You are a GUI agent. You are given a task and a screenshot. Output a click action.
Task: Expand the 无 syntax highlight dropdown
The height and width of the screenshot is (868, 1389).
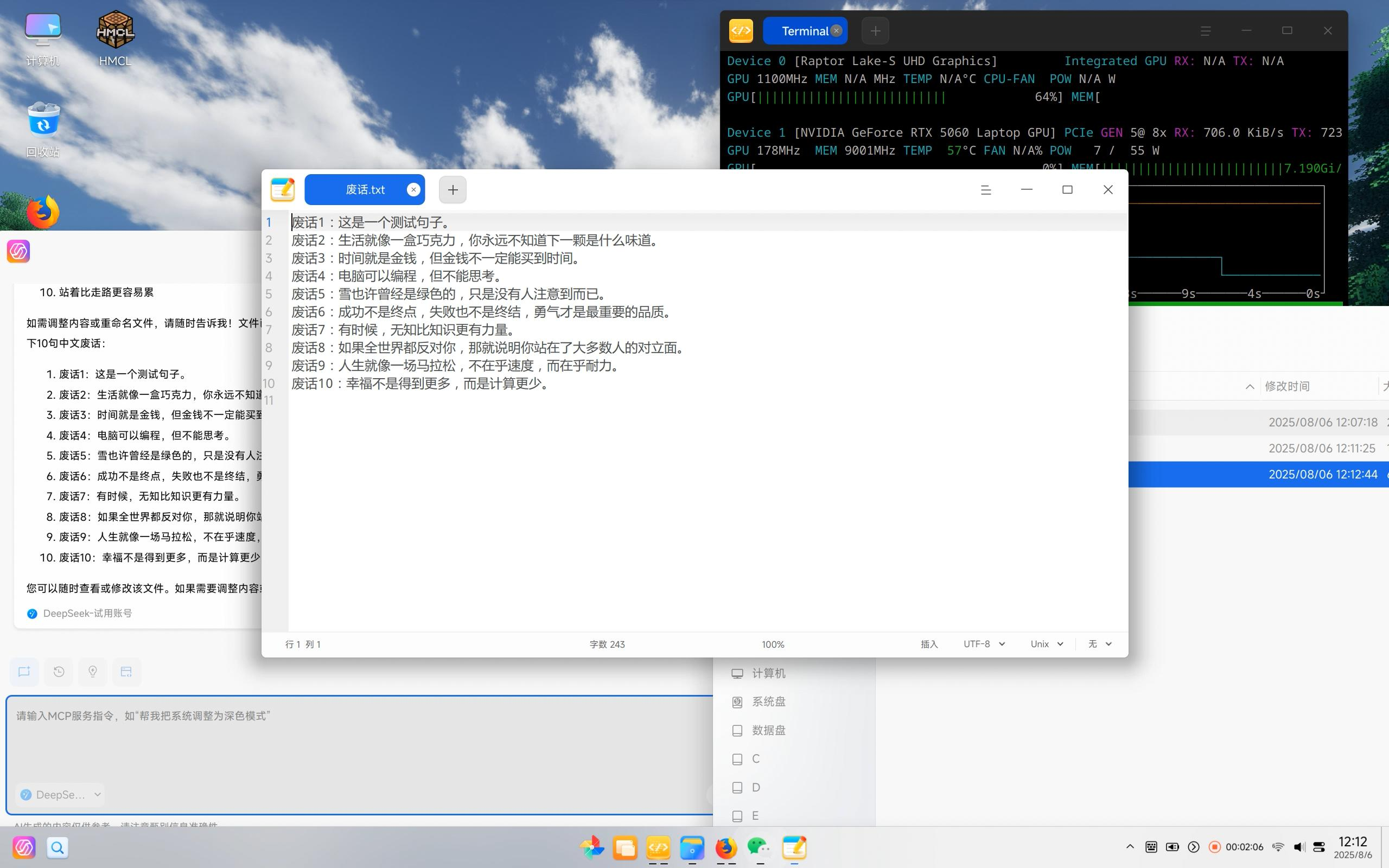1100,644
